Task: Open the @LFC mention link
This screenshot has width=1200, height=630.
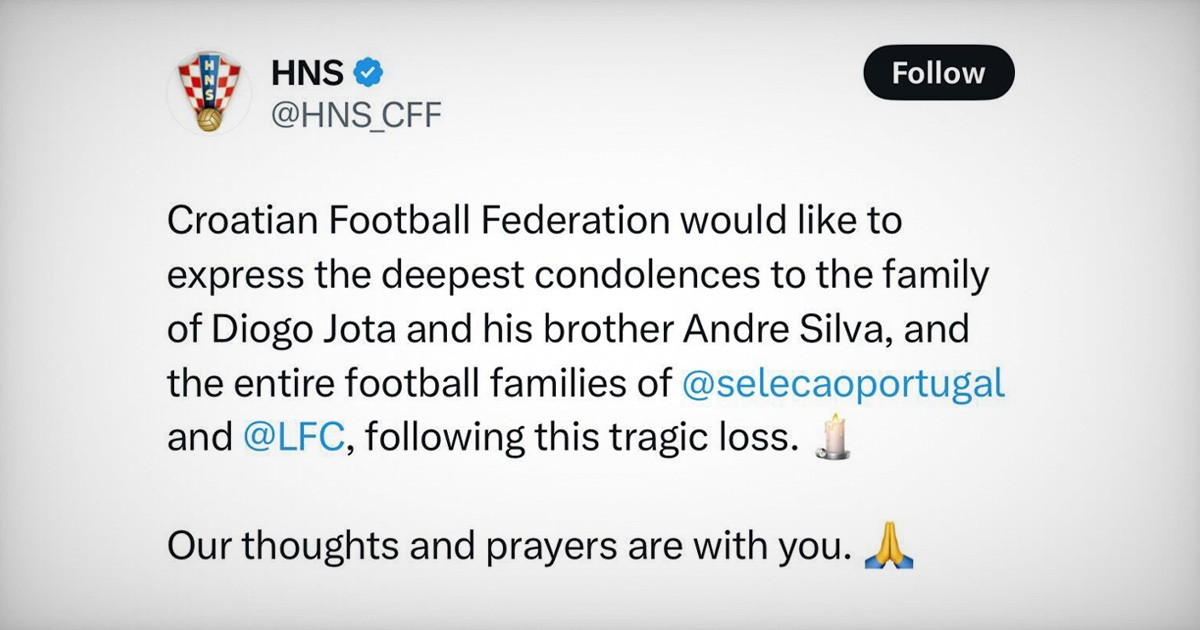Action: (x=292, y=439)
